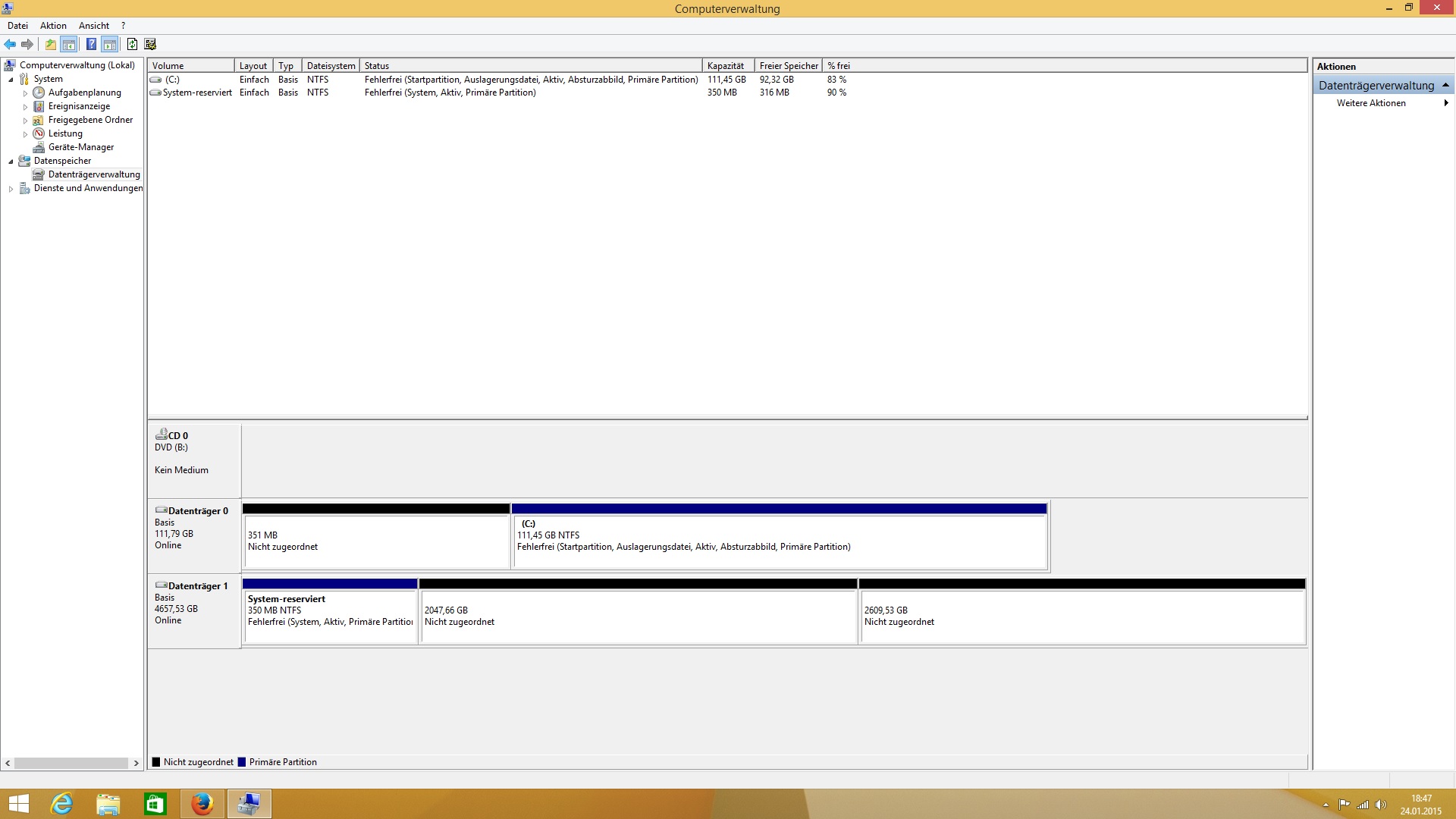Screen dimensions: 1456x819
Task: Toggle the action pane visibility icon
Action: [110, 44]
